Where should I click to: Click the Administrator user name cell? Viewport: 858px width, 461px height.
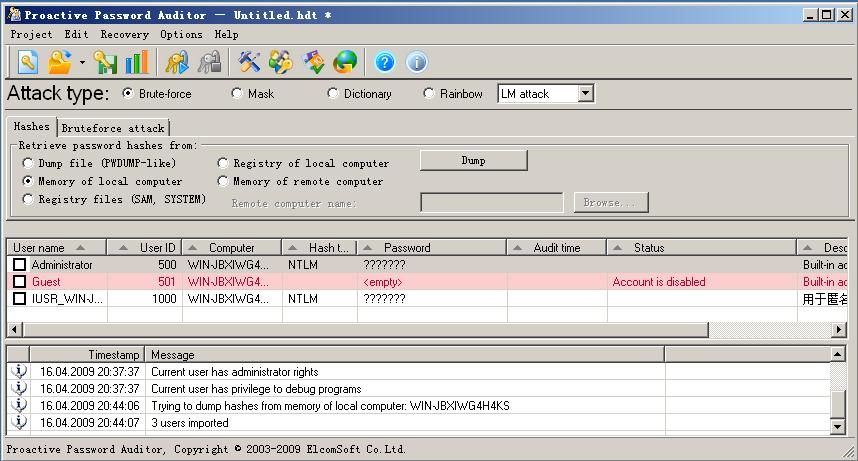(62, 265)
